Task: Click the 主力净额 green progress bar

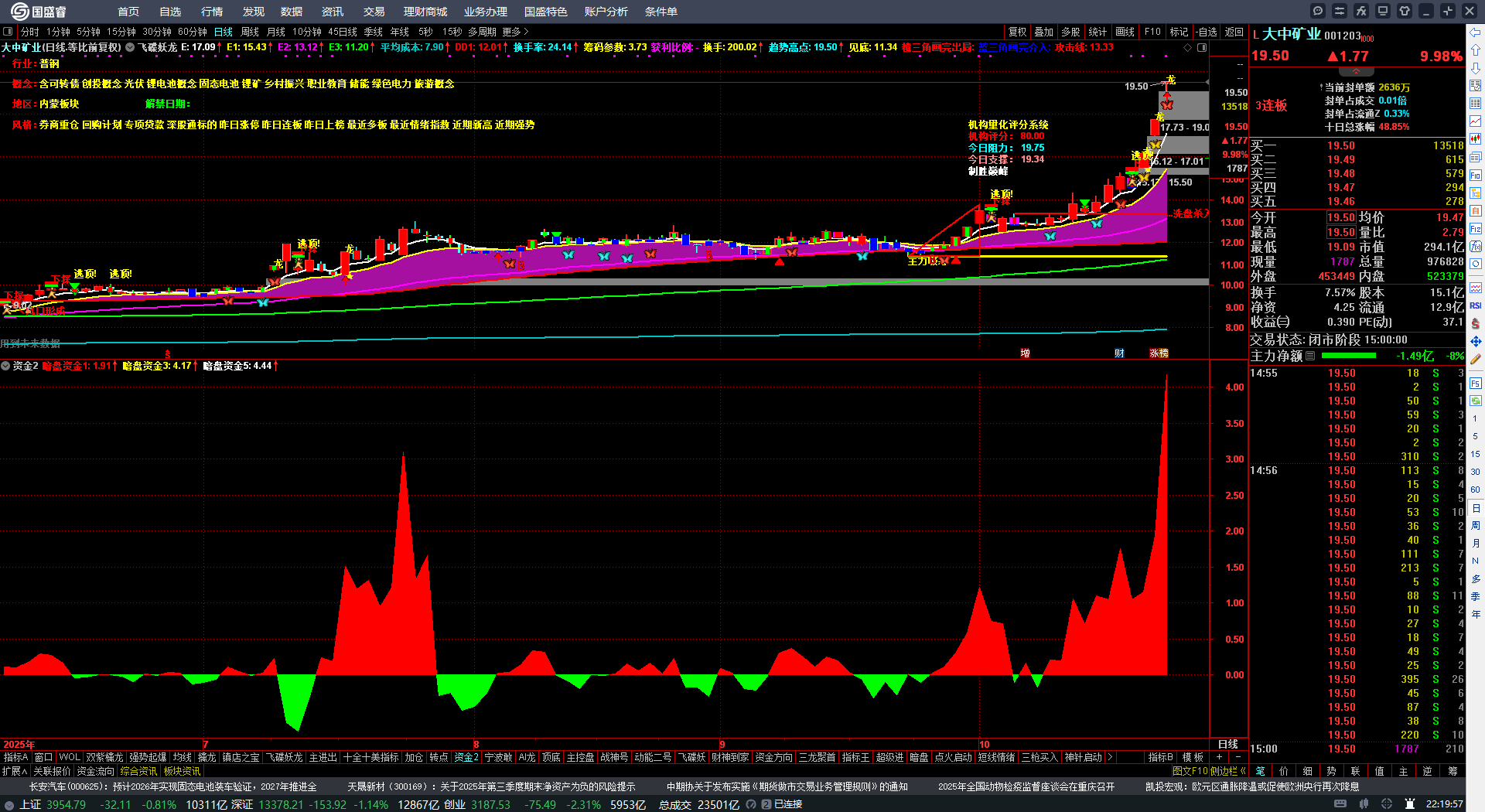Action: [1349, 356]
